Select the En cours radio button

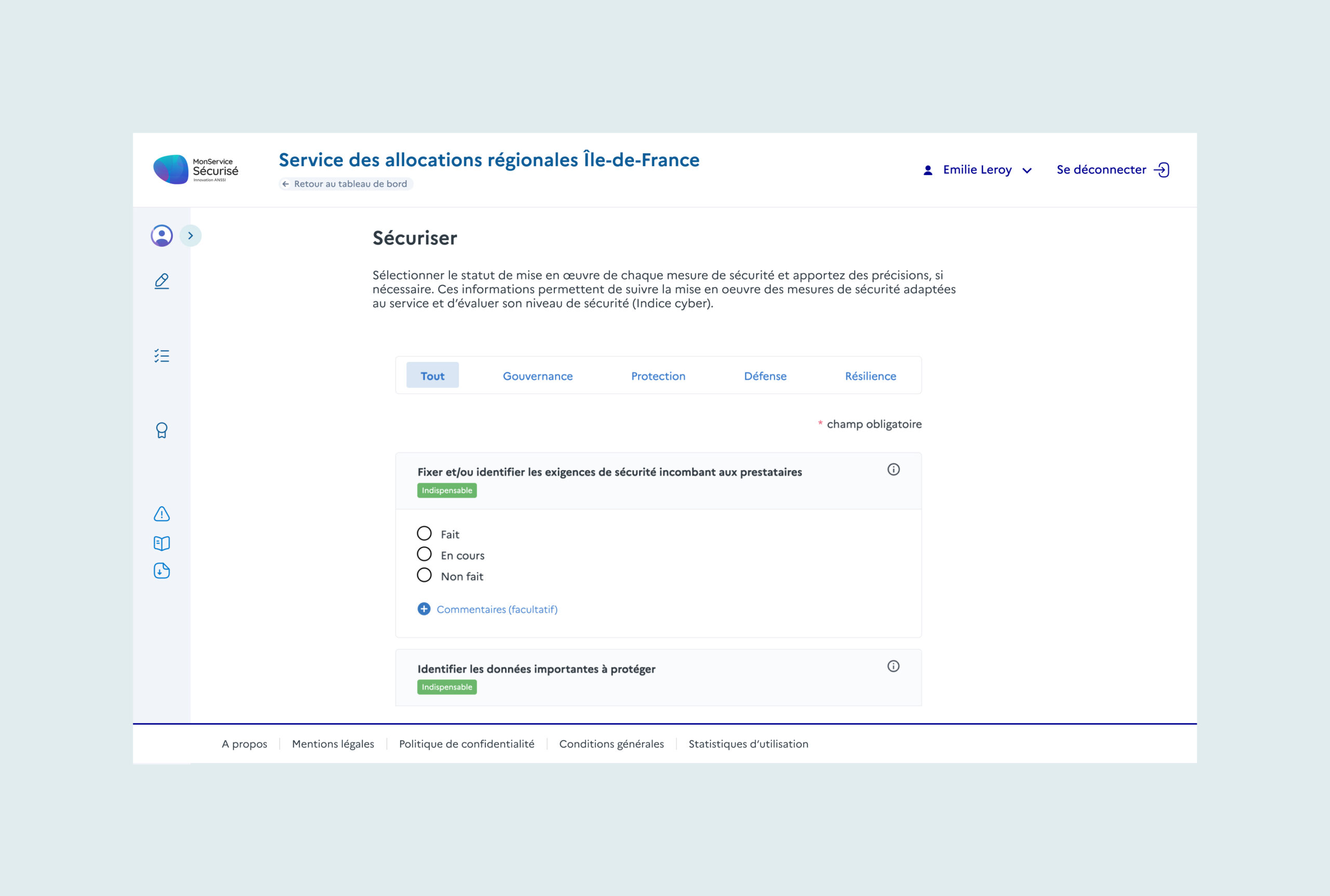click(424, 554)
